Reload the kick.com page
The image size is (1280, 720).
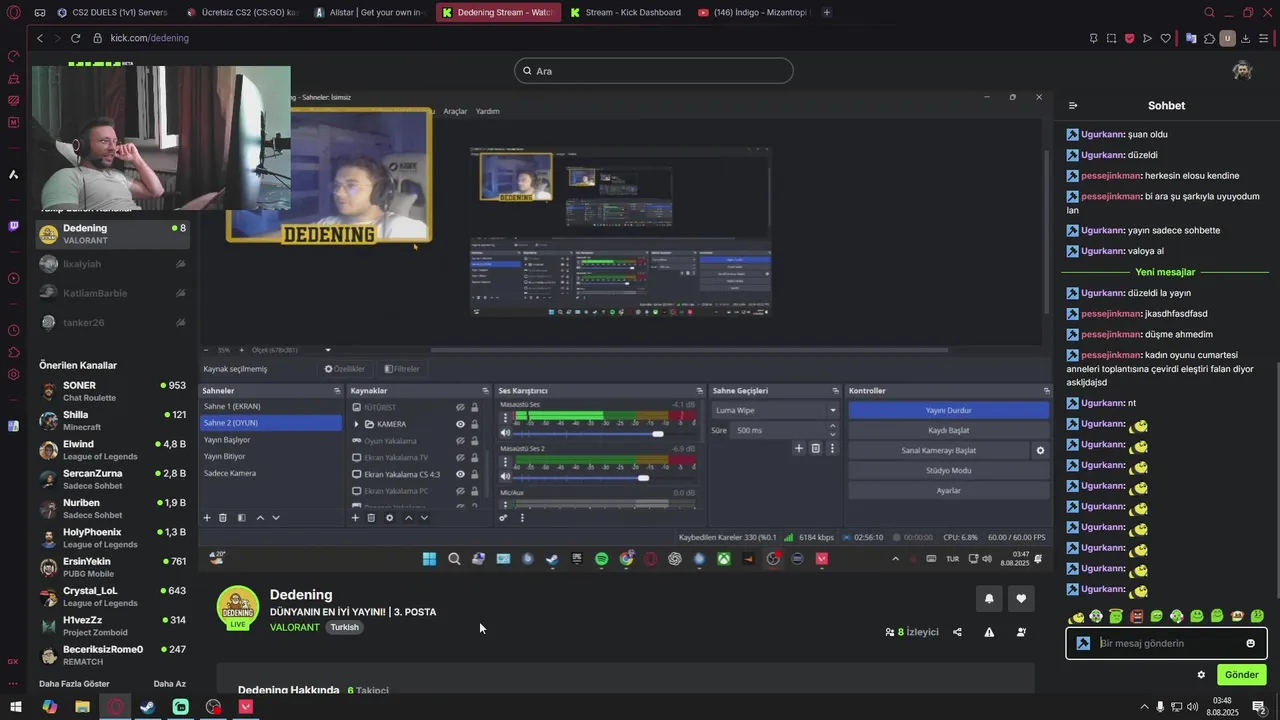coord(75,38)
